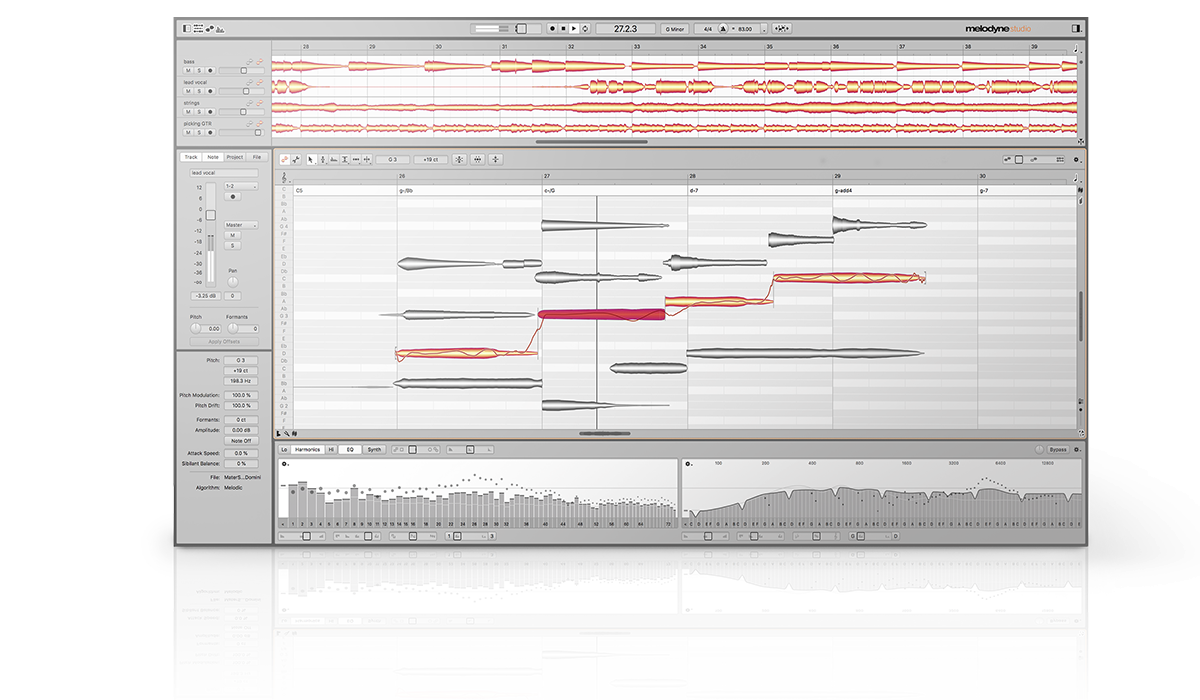The width and height of the screenshot is (1200, 700).
Task: Switch to the Project tab
Action: coord(234,157)
